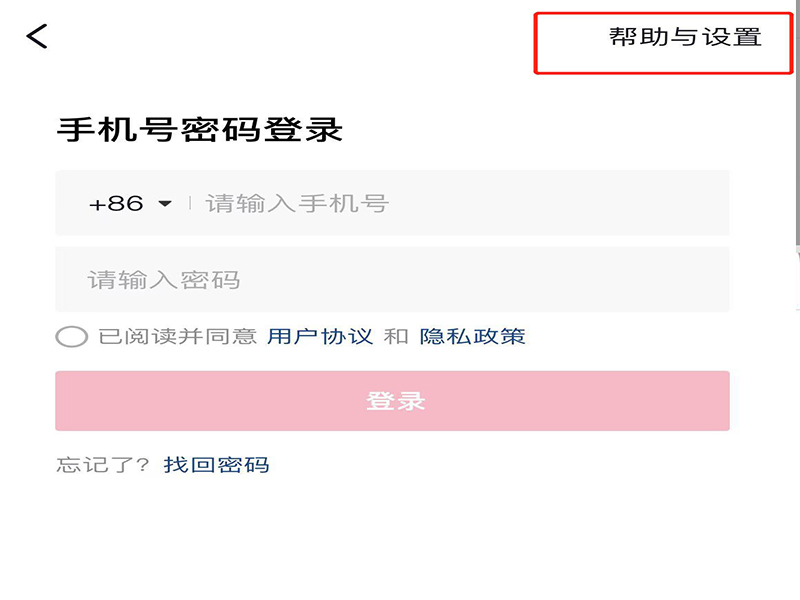
Task: Open the 用户协议 link
Action: tap(320, 336)
